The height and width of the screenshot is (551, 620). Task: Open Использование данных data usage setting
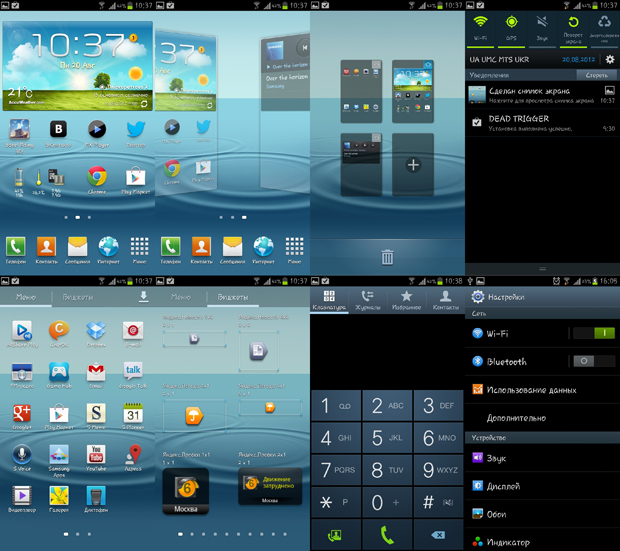[x=542, y=390]
